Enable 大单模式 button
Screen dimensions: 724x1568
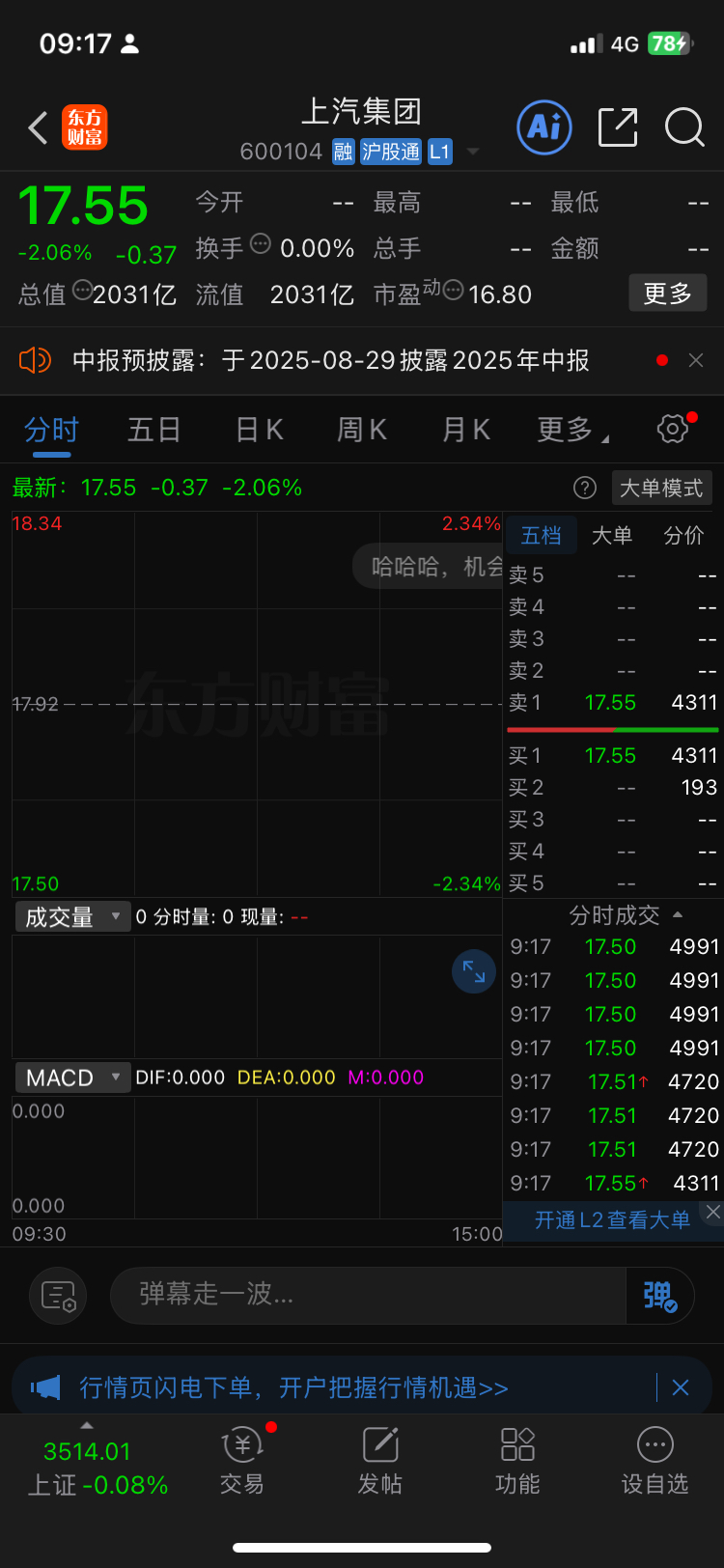661,488
